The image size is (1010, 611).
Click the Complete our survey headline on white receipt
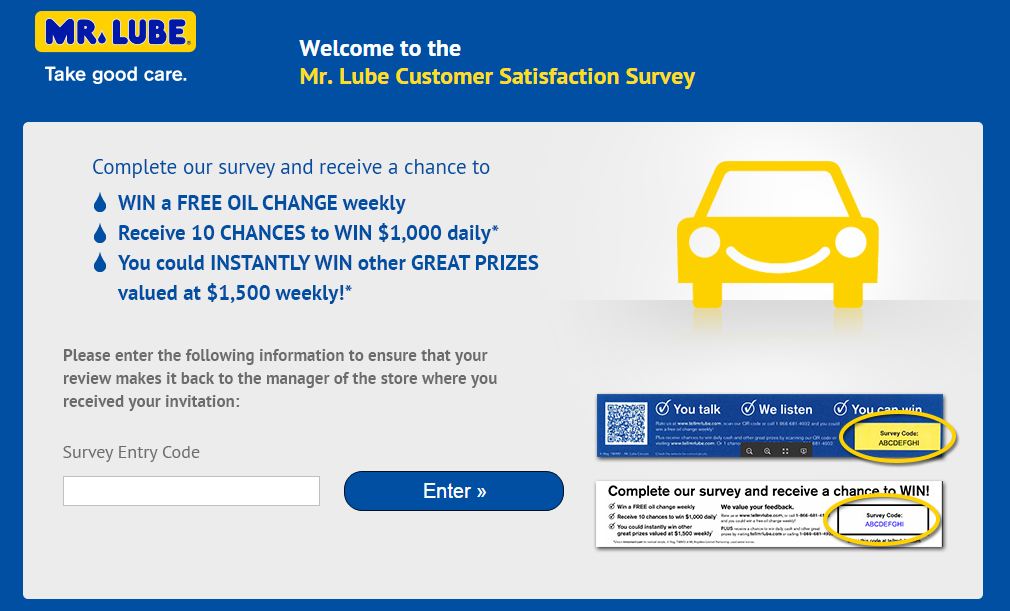[768, 491]
